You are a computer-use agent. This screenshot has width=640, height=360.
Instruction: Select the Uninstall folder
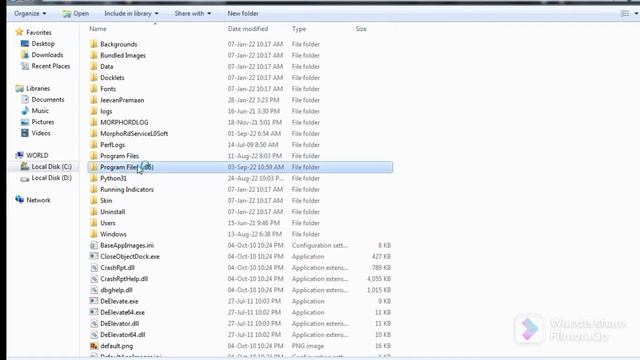[113, 212]
